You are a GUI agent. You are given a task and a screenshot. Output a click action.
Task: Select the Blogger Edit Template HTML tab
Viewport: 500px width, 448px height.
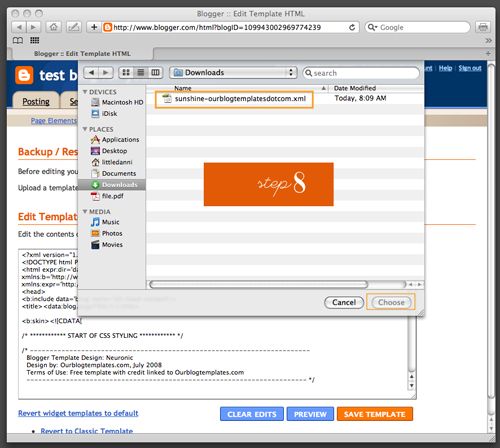pyautogui.click(x=82, y=53)
